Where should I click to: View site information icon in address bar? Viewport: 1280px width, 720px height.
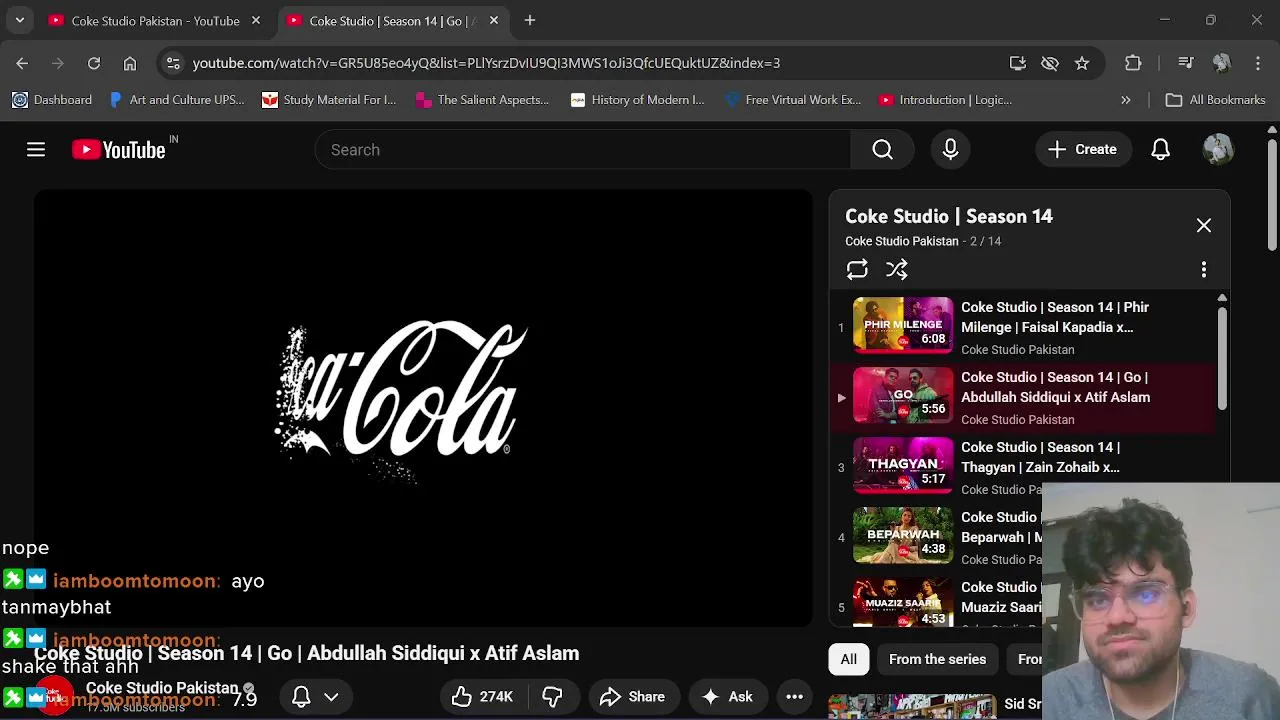pos(173,63)
